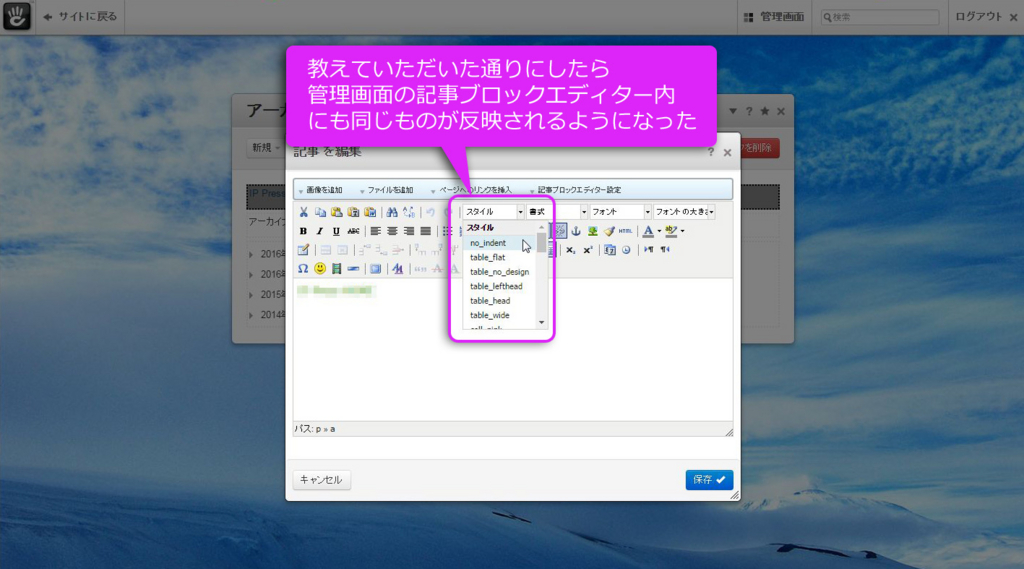This screenshot has width=1024, height=569.
Task: Select the table_wide style
Action: point(500,315)
